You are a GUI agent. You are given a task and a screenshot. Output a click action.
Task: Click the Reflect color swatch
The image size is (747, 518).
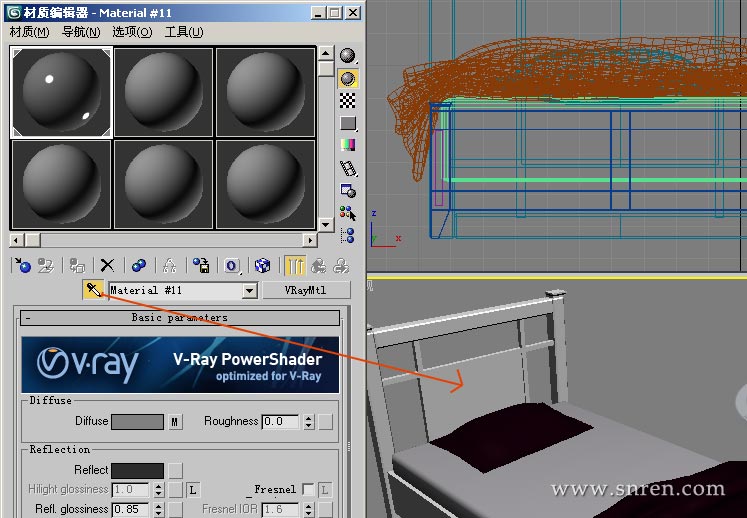click(137, 470)
